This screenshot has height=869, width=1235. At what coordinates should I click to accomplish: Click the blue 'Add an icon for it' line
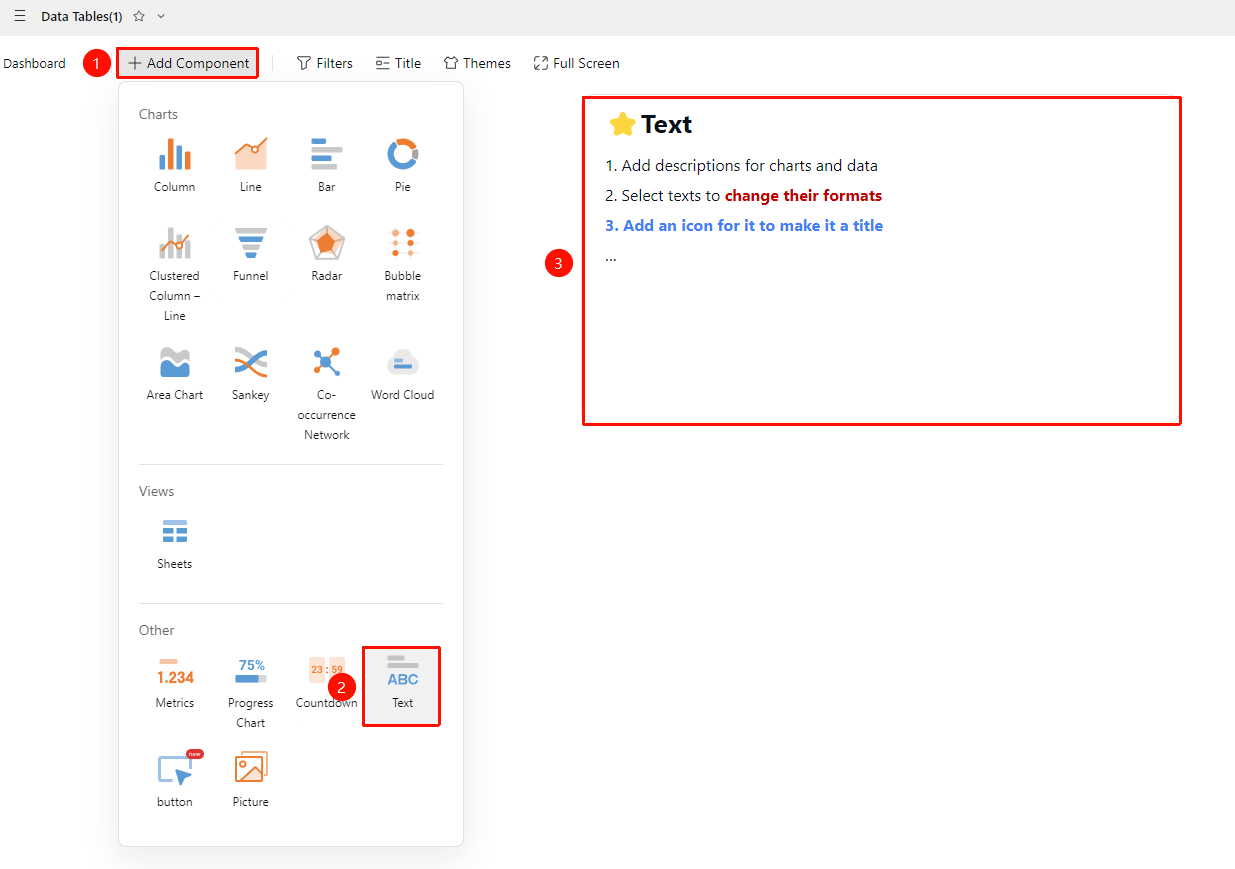[x=744, y=226]
